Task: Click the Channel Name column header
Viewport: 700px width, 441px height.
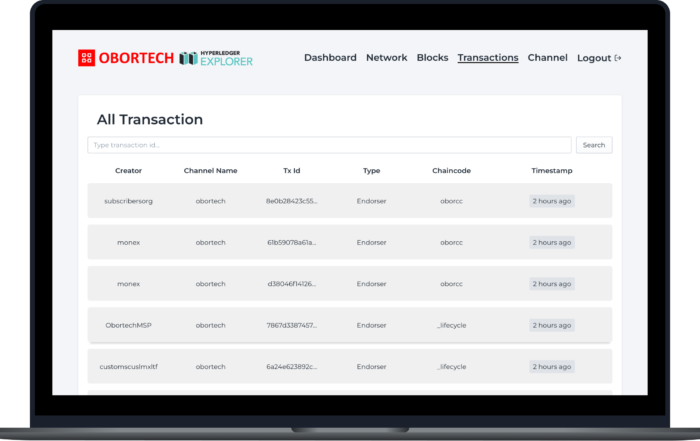Action: (211, 171)
